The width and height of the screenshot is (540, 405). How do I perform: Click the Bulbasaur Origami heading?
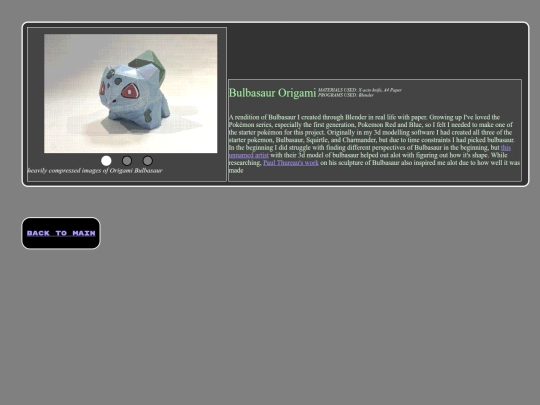(x=272, y=93)
